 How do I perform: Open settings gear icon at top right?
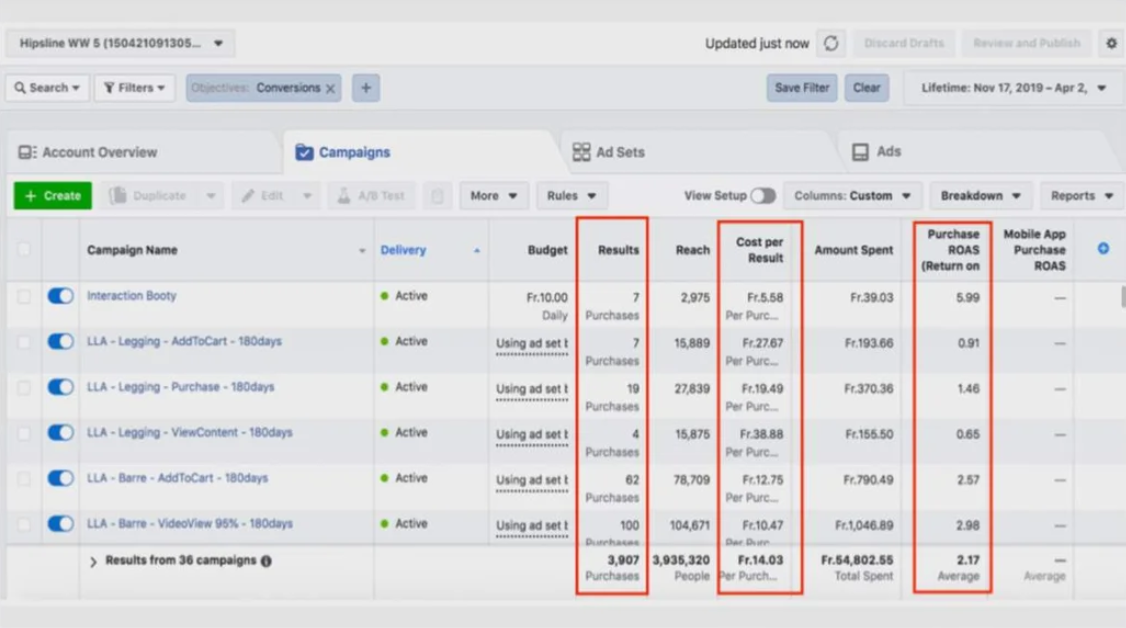[x=1111, y=44]
